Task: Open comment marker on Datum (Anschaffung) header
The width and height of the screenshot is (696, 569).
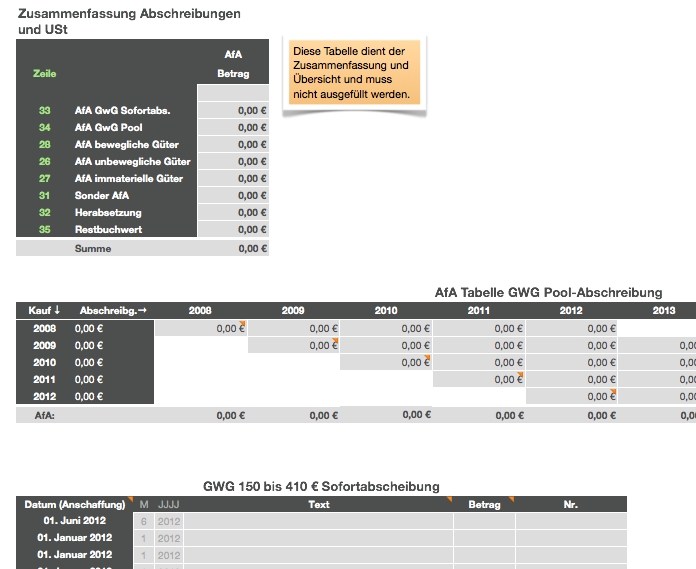Action: [129, 499]
